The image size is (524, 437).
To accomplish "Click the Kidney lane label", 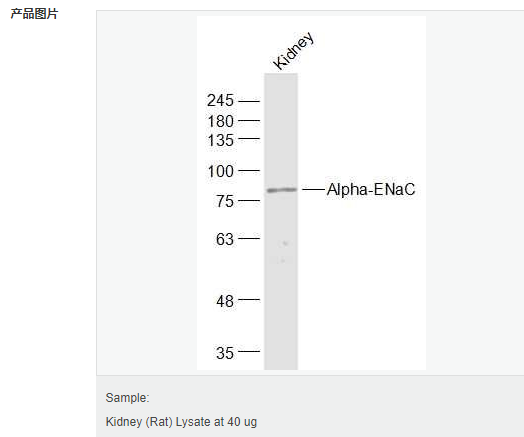I will 293,51.
